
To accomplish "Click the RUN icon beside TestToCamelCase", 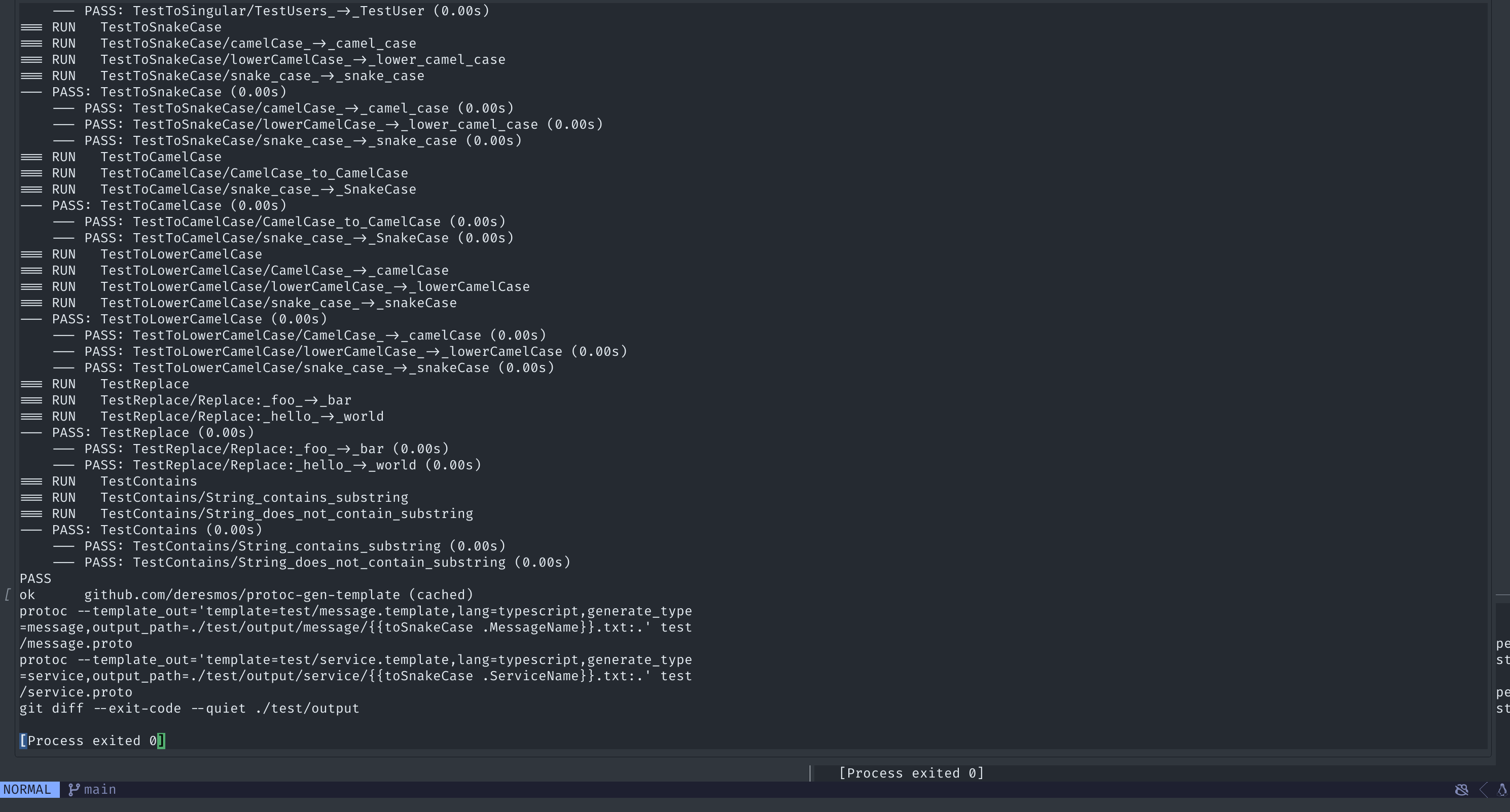I will (x=31, y=157).
